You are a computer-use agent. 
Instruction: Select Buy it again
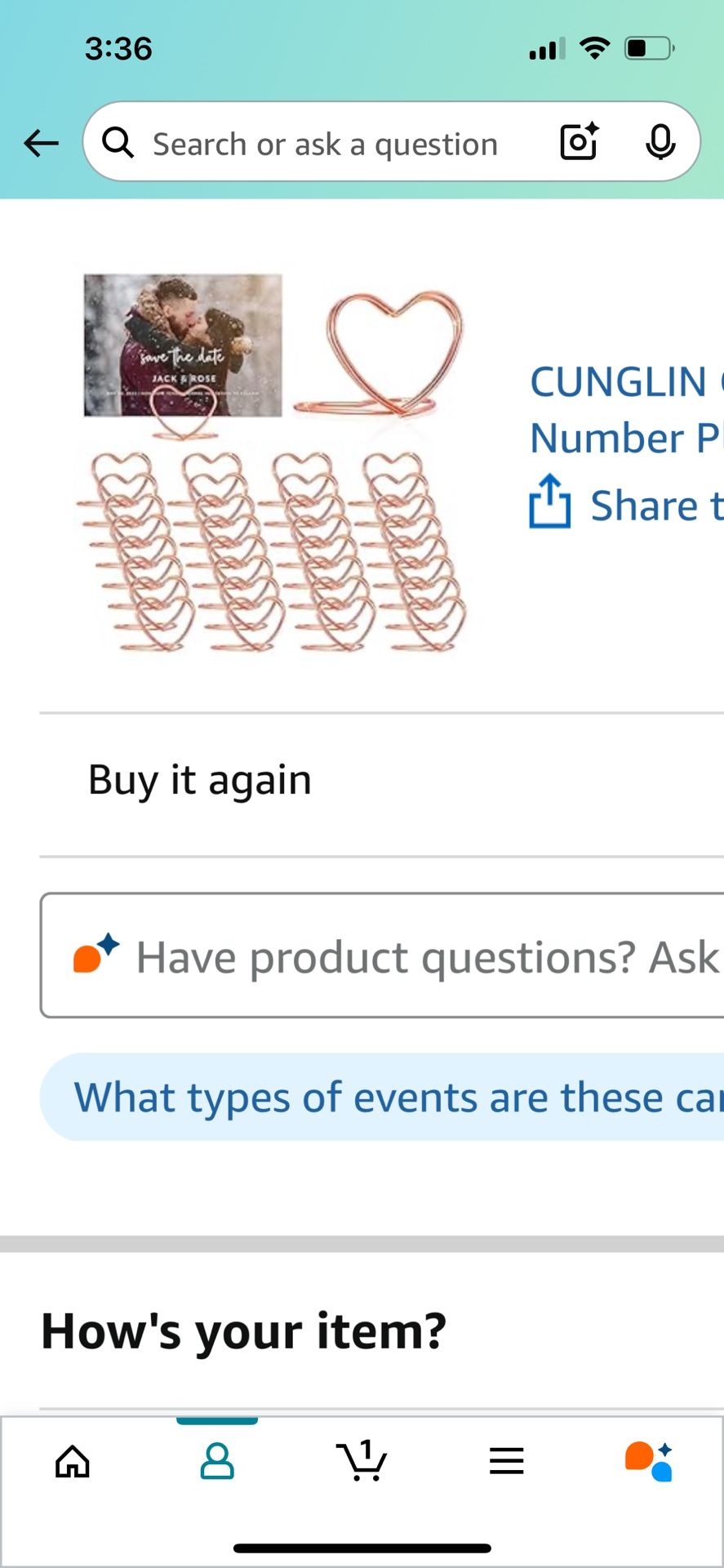tap(200, 779)
